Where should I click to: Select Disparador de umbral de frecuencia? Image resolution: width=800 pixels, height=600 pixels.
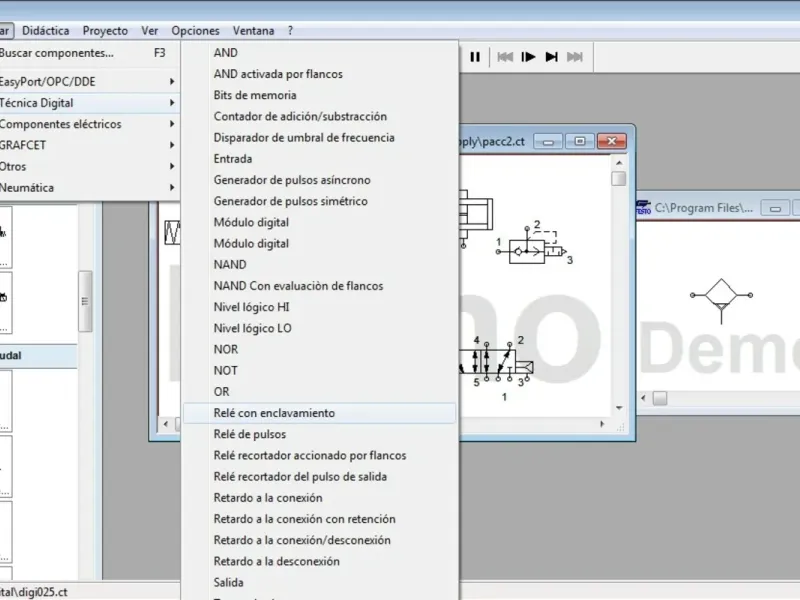[x=319, y=138]
